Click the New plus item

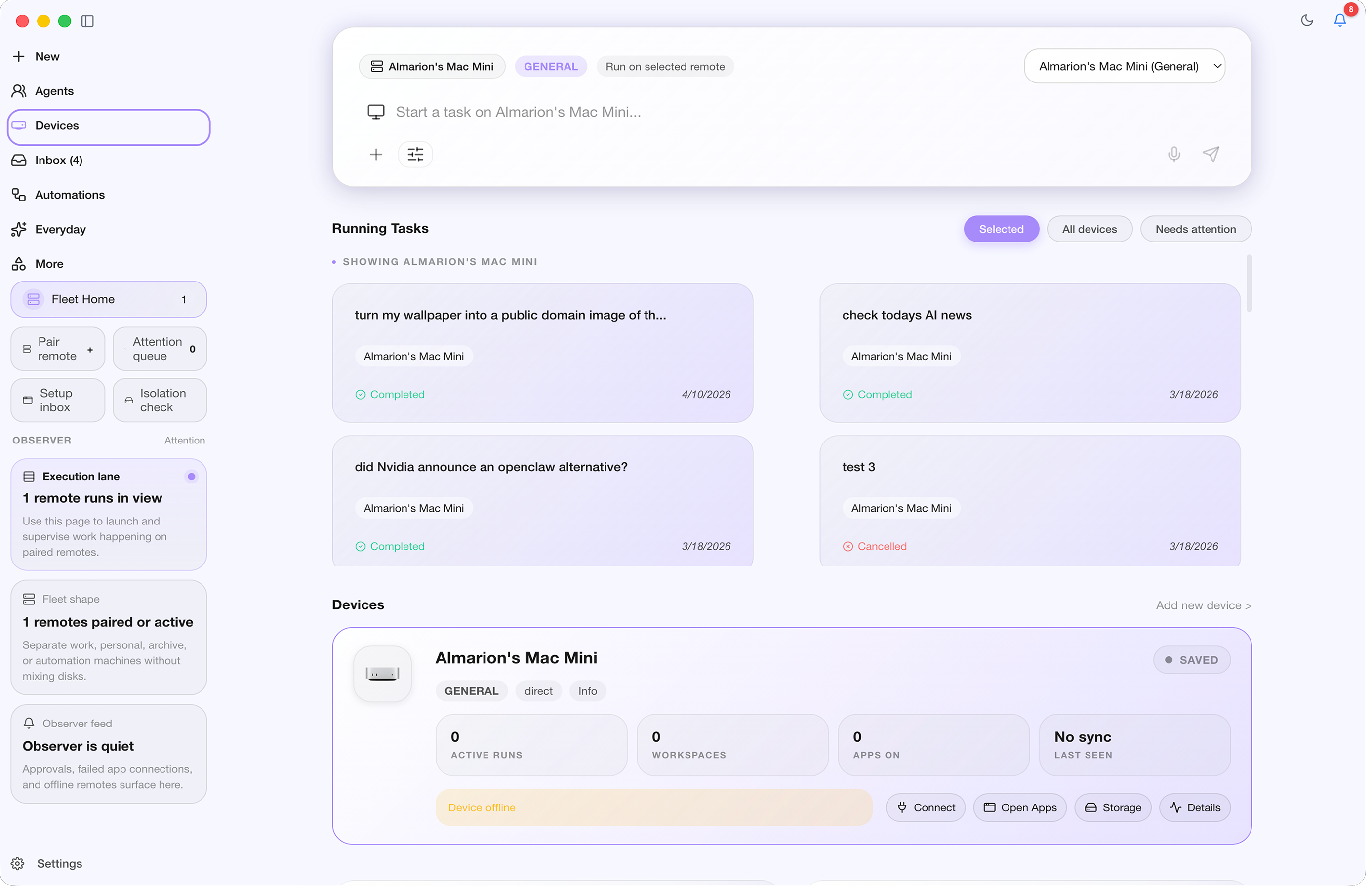[36, 56]
